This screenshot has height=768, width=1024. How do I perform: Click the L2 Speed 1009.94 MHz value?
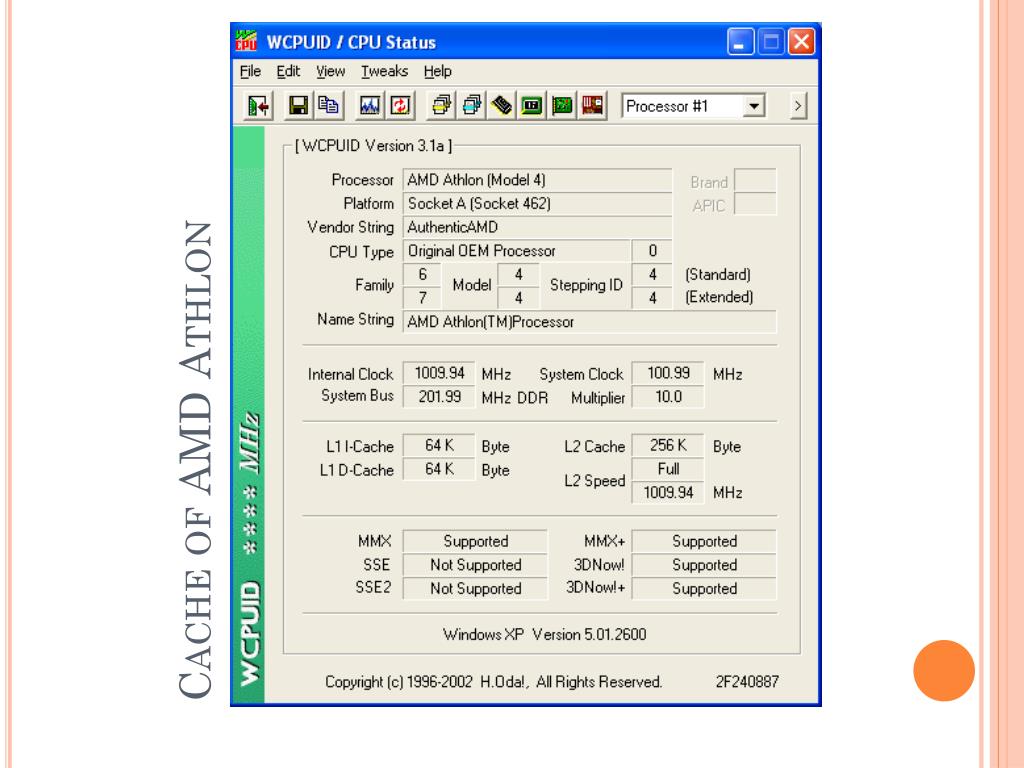click(x=668, y=492)
